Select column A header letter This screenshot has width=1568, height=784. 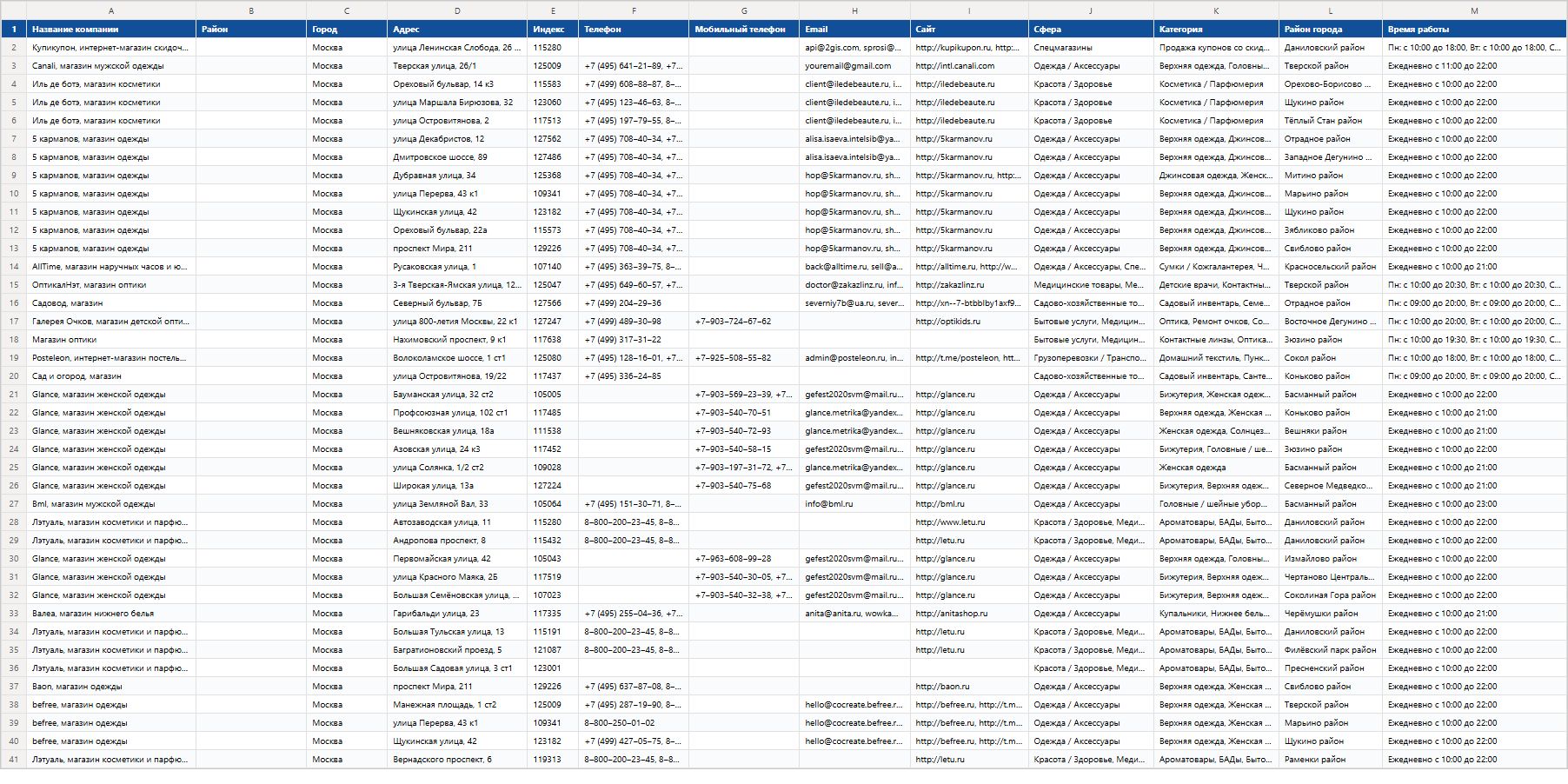coord(111,10)
